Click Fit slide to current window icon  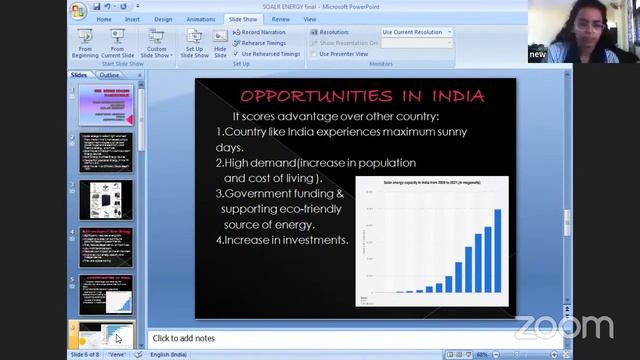point(566,355)
